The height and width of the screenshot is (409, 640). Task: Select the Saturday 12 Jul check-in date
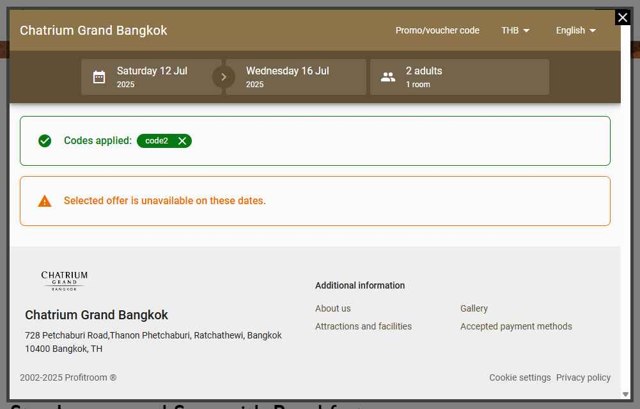click(151, 77)
